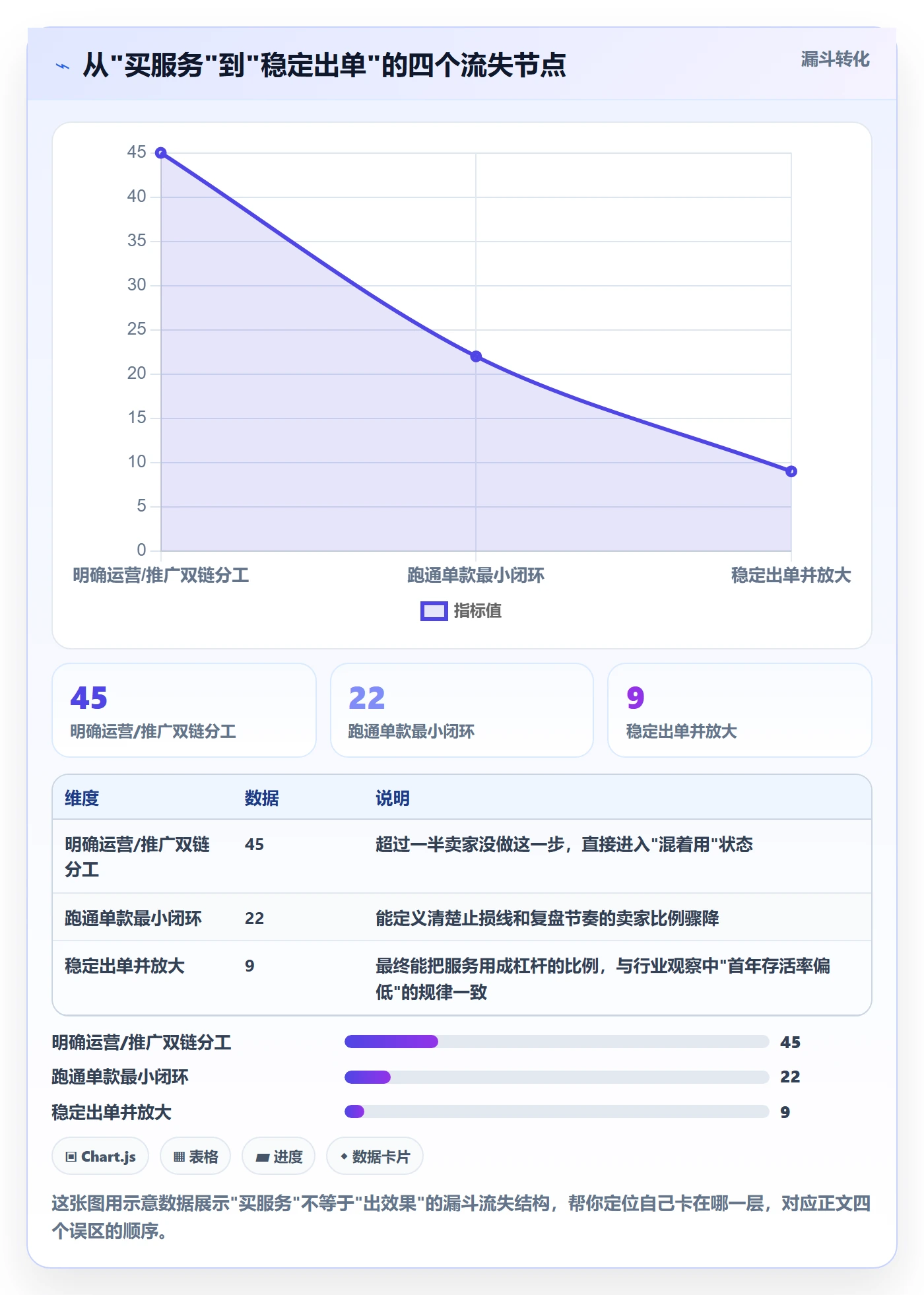Screen dimensions: 924x1295
Task: Click the 说明 table column header
Action: 393,798
